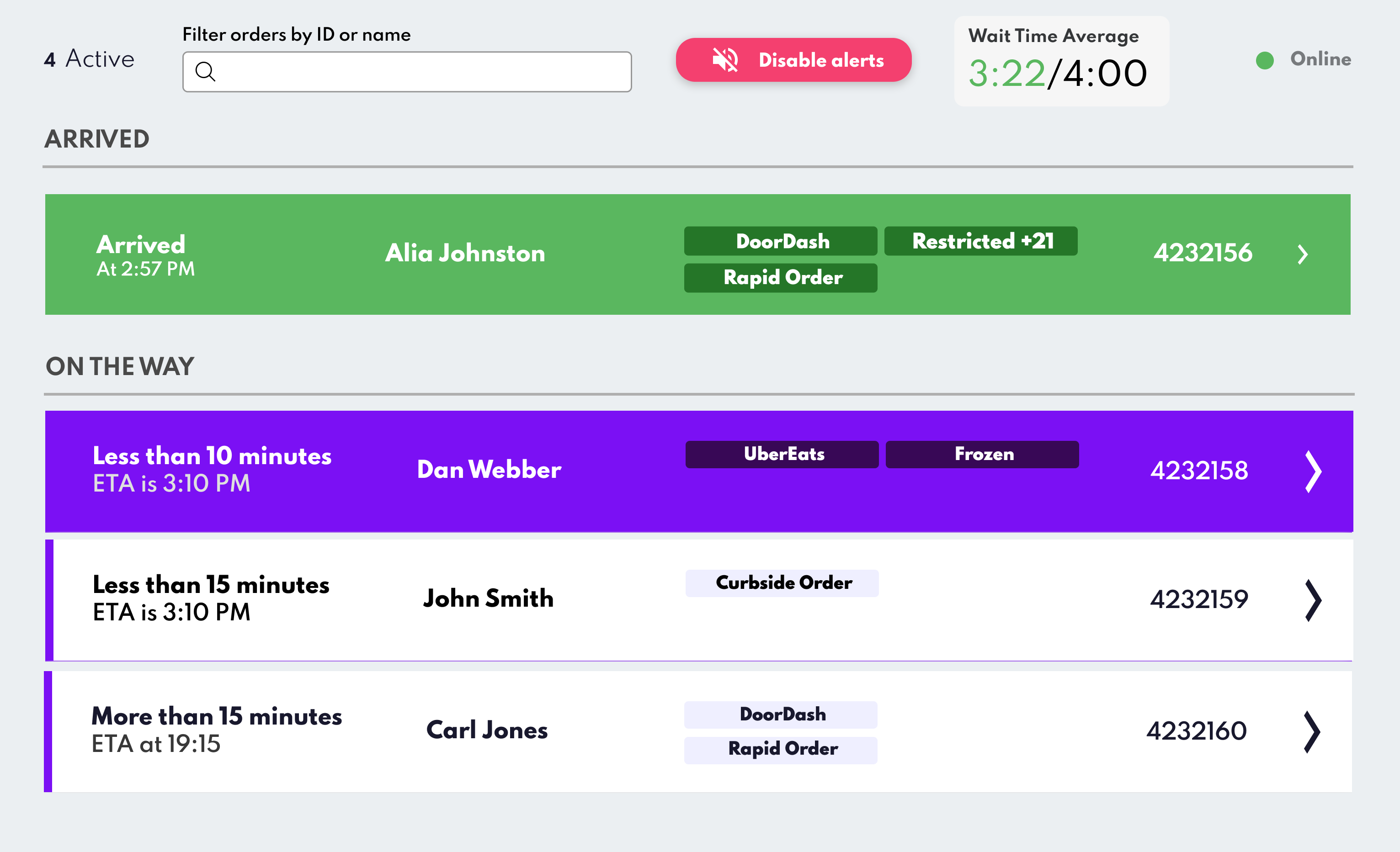
Task: Click the magnifier search icon
Action: (x=205, y=72)
